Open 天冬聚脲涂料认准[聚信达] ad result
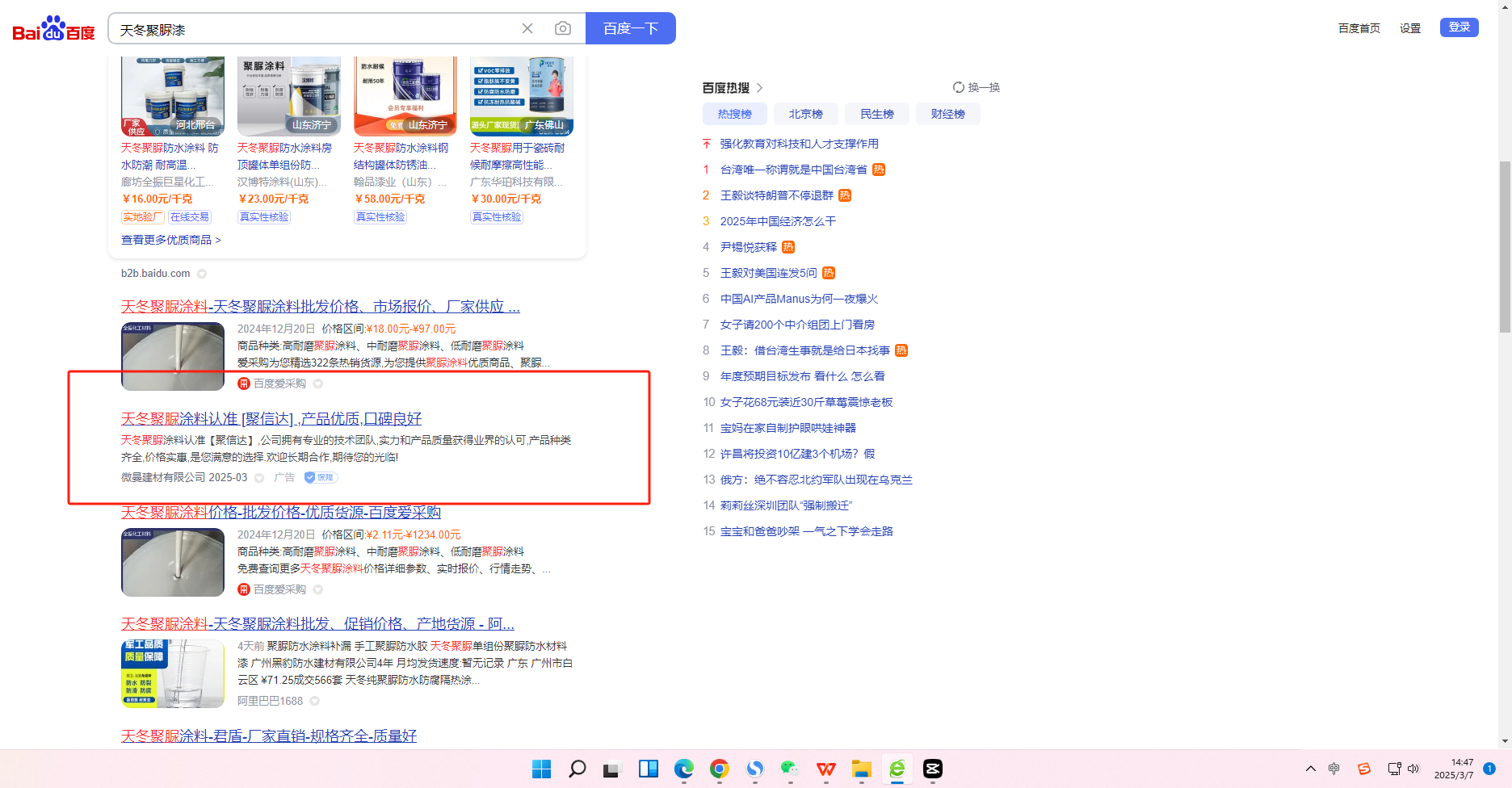Viewport: 1512px width, 788px height. click(271, 419)
